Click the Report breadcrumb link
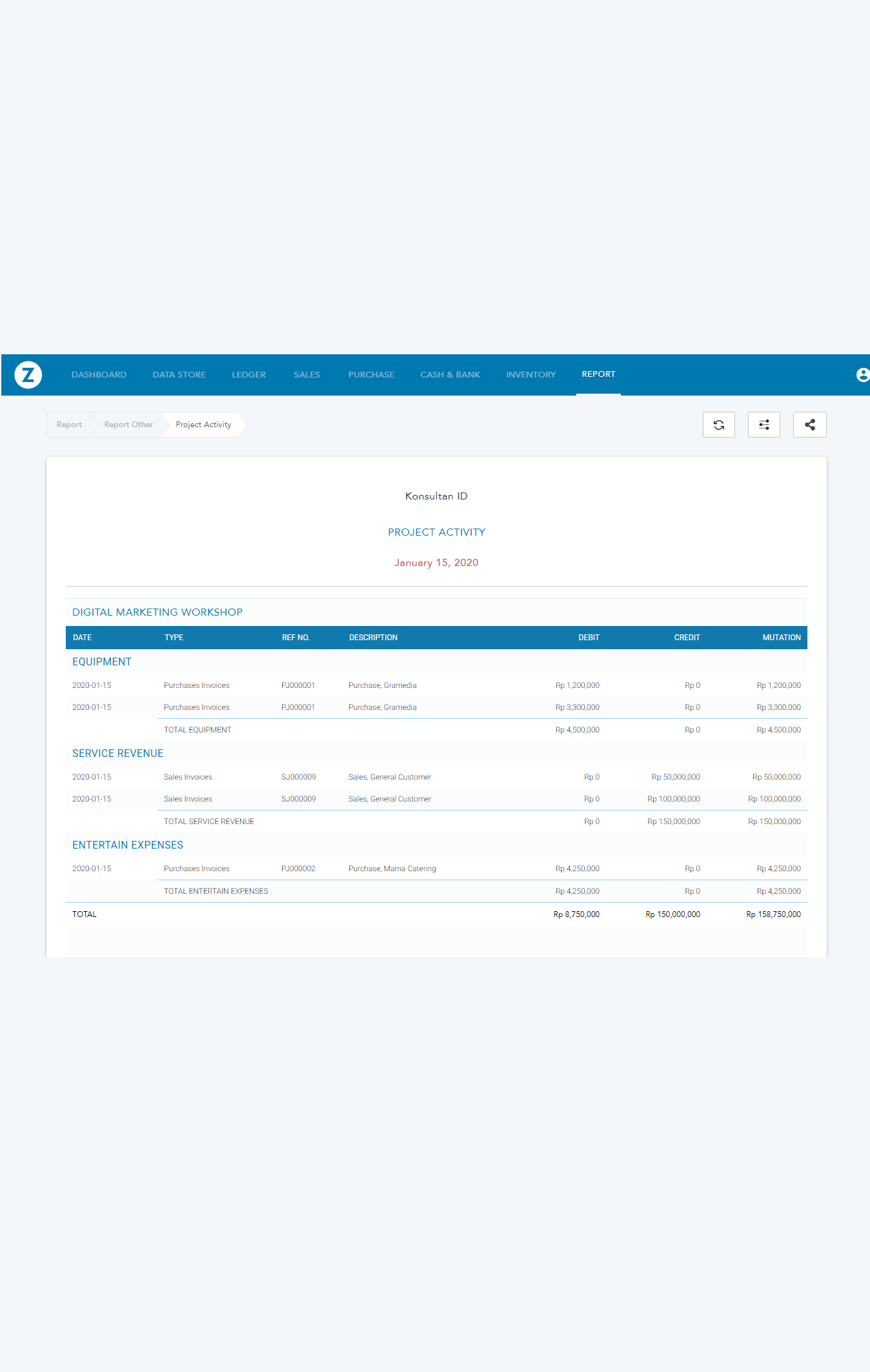This screenshot has height=1372, width=870. click(69, 425)
